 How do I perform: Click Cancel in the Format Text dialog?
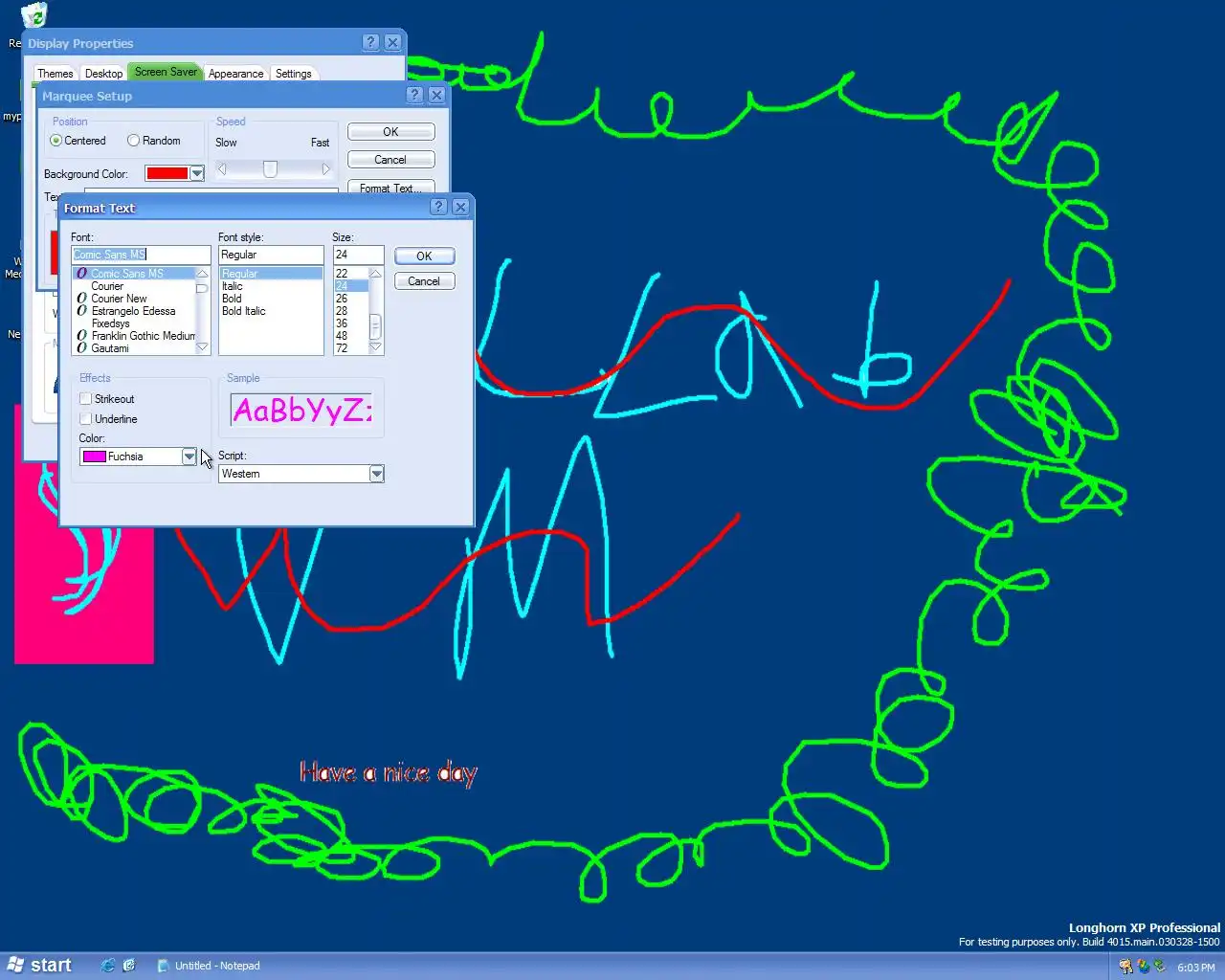(x=424, y=281)
